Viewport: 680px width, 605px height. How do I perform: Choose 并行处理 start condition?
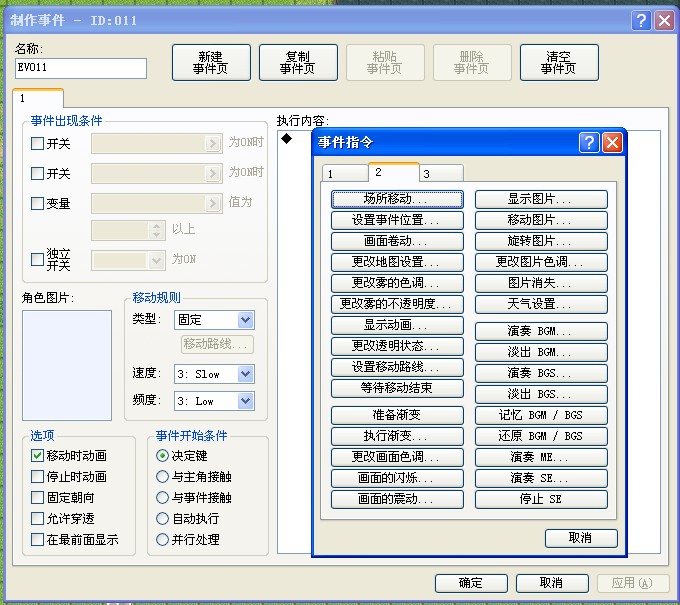(x=162, y=540)
